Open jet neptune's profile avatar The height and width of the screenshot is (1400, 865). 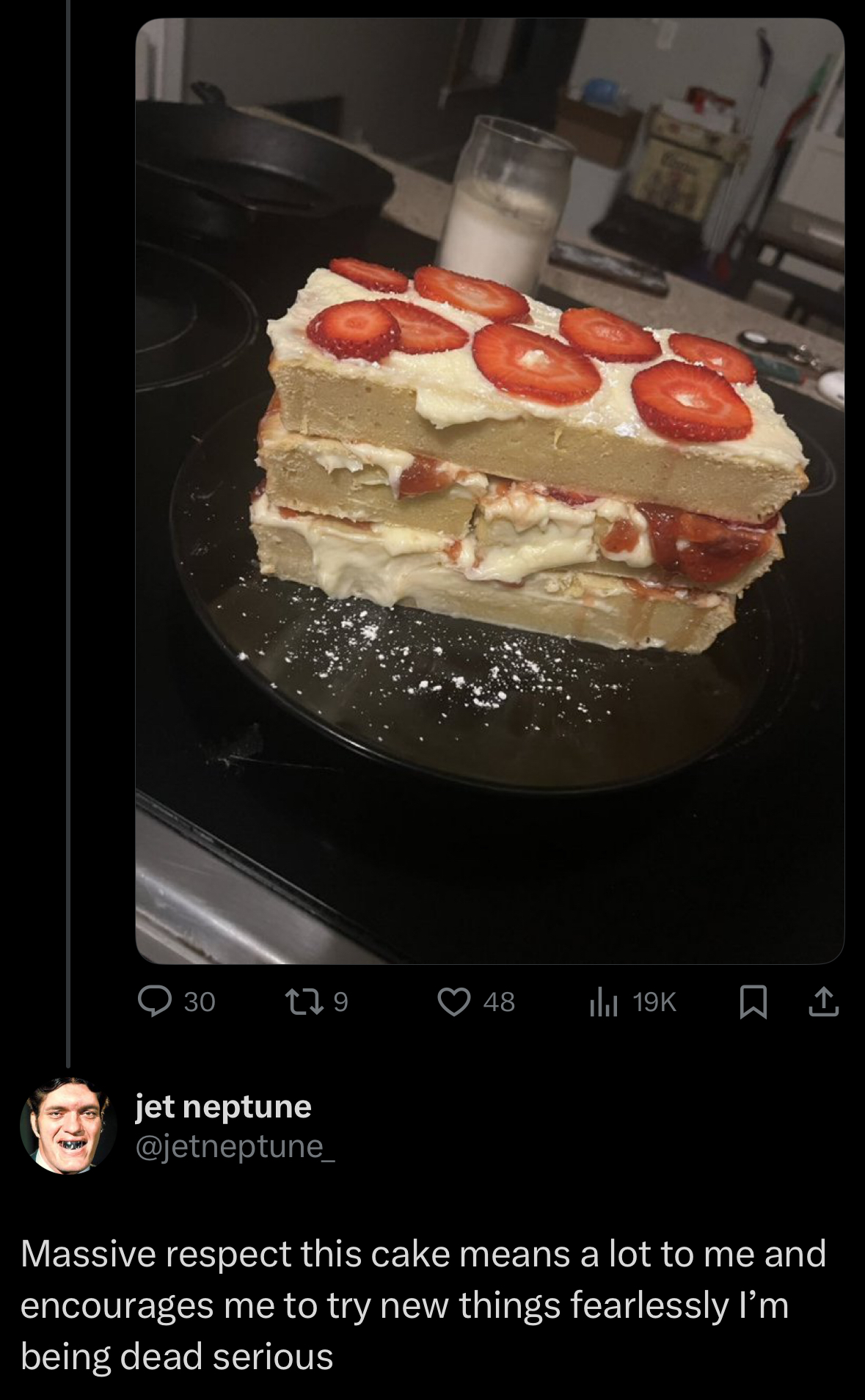click(x=69, y=1125)
